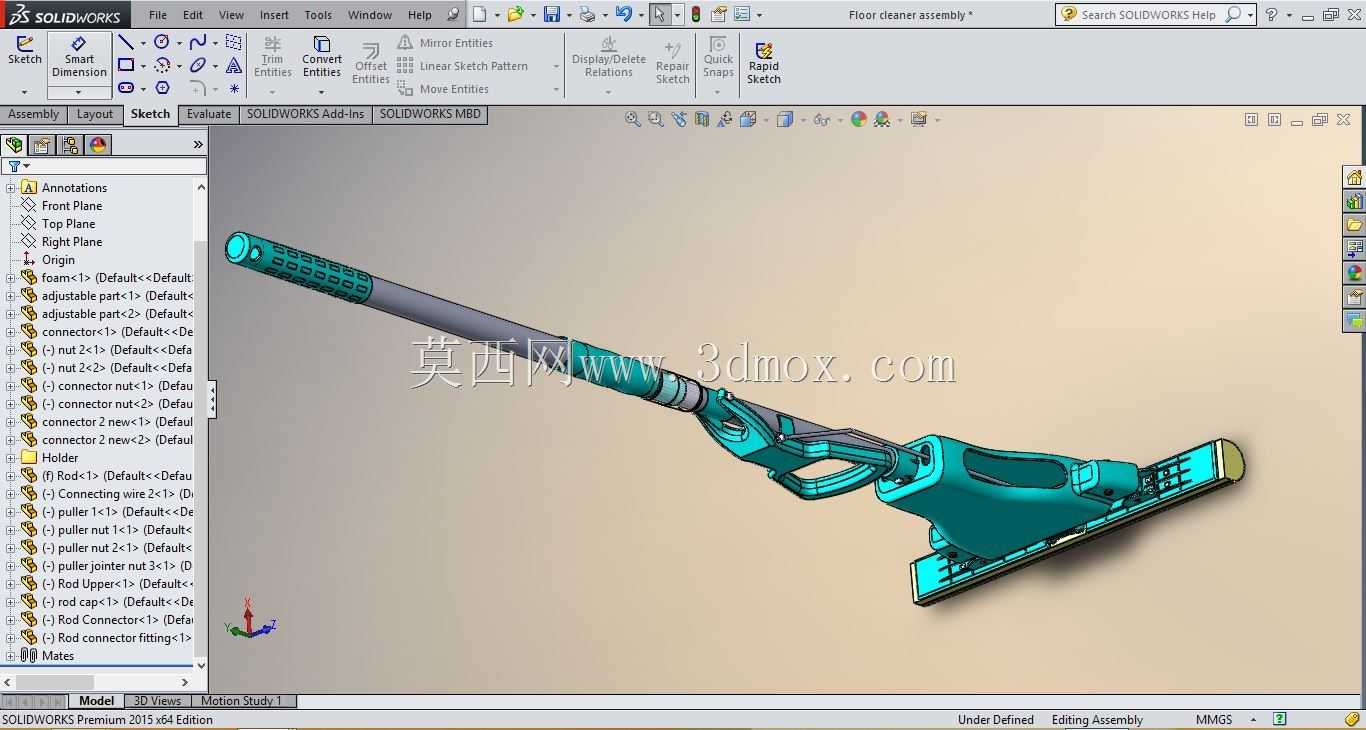The width and height of the screenshot is (1366, 730).
Task: Choose the Polygon sketch tool
Action: (x=162, y=88)
